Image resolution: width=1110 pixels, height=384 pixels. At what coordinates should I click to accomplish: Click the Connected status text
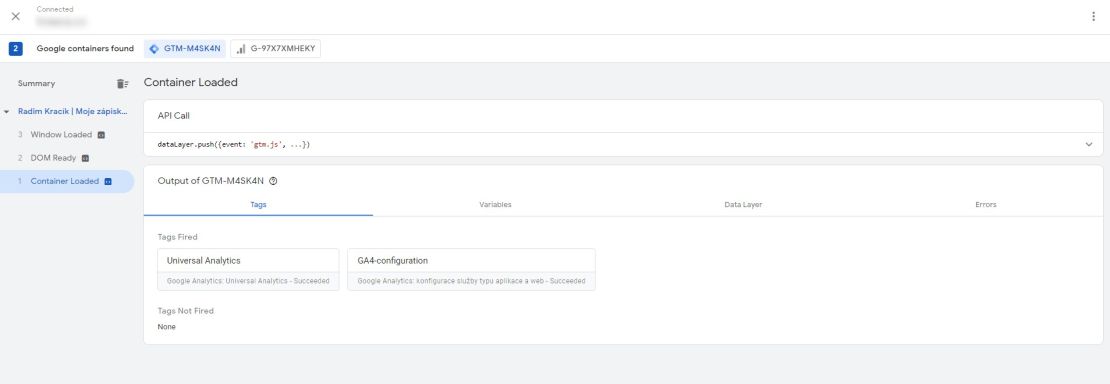pos(55,10)
